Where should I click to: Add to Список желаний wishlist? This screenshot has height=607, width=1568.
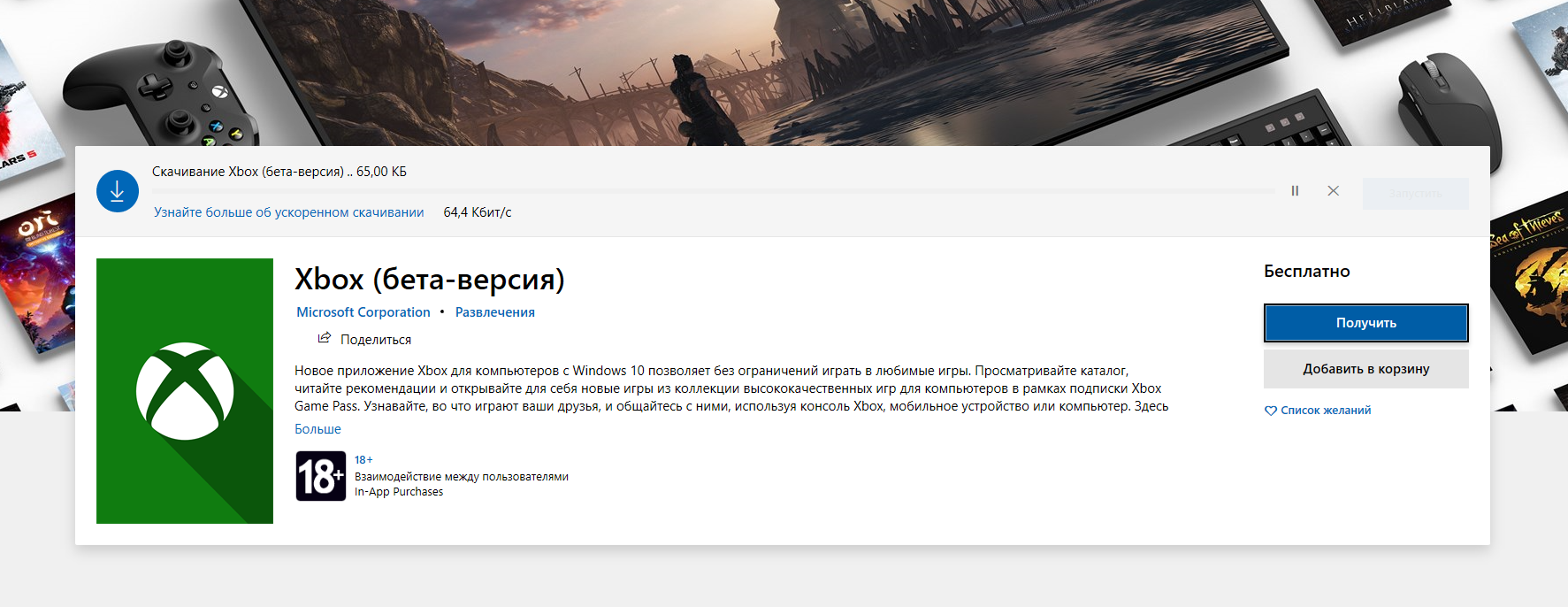pyautogui.click(x=1326, y=411)
